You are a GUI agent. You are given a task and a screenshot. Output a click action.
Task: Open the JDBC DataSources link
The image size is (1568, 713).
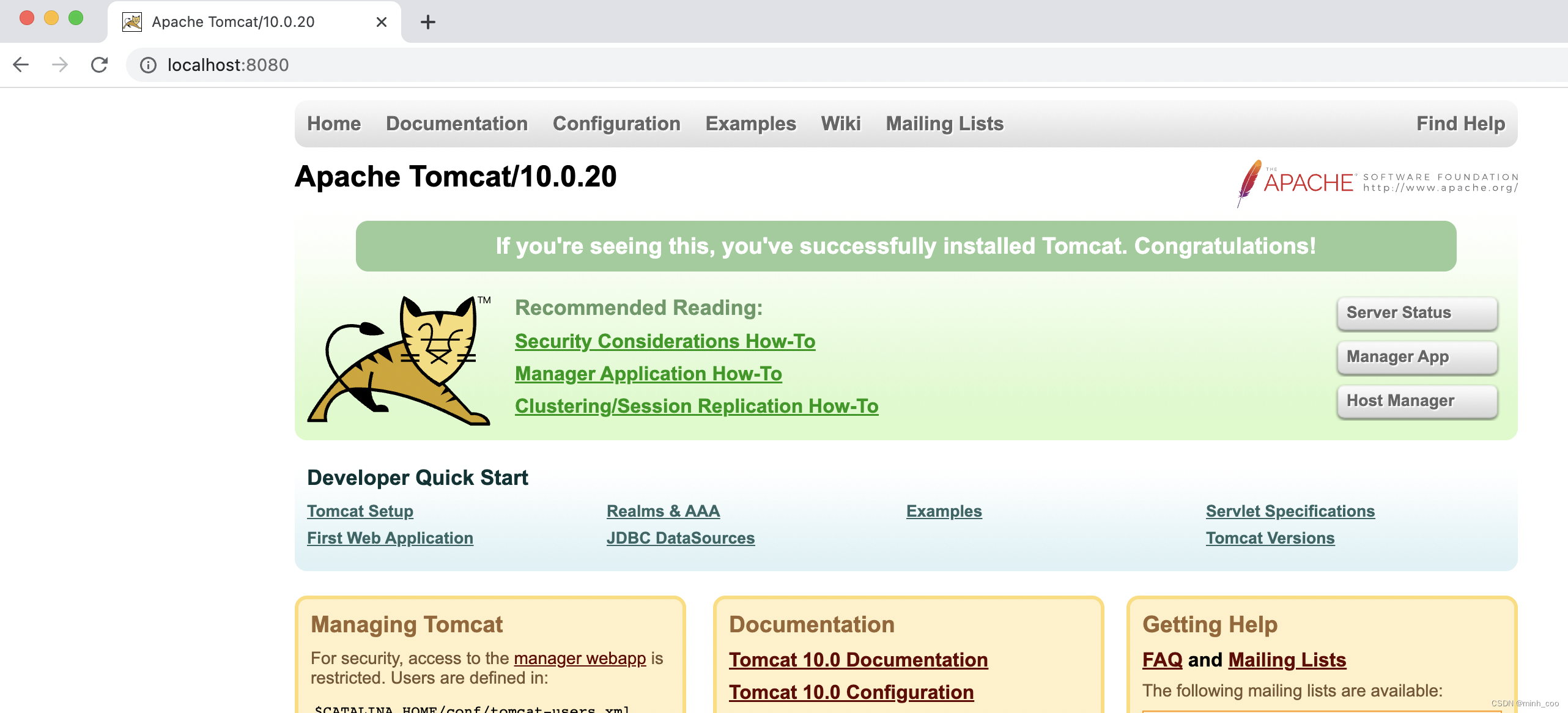pyautogui.click(x=681, y=538)
